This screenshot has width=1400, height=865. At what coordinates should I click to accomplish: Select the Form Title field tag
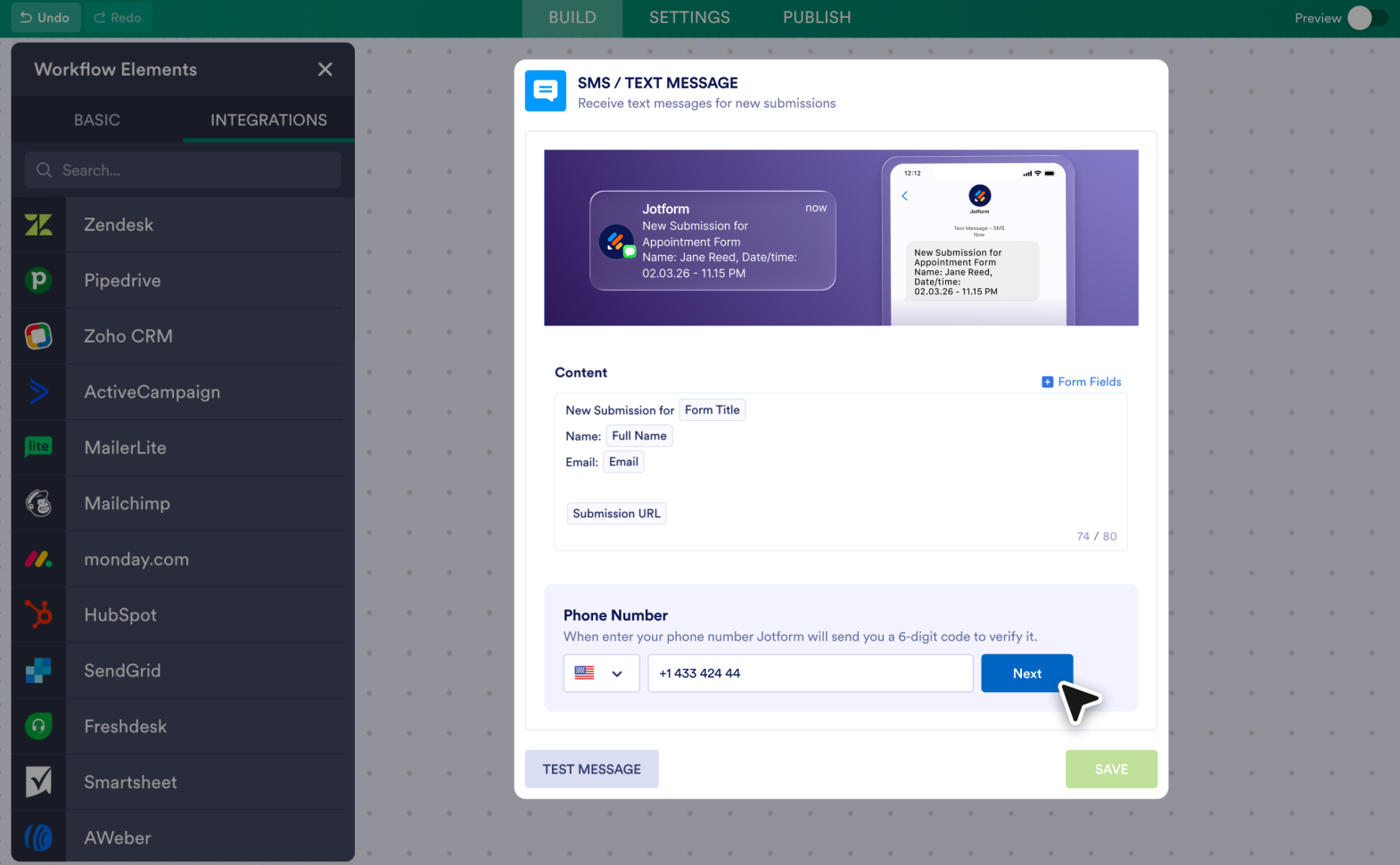coord(712,410)
